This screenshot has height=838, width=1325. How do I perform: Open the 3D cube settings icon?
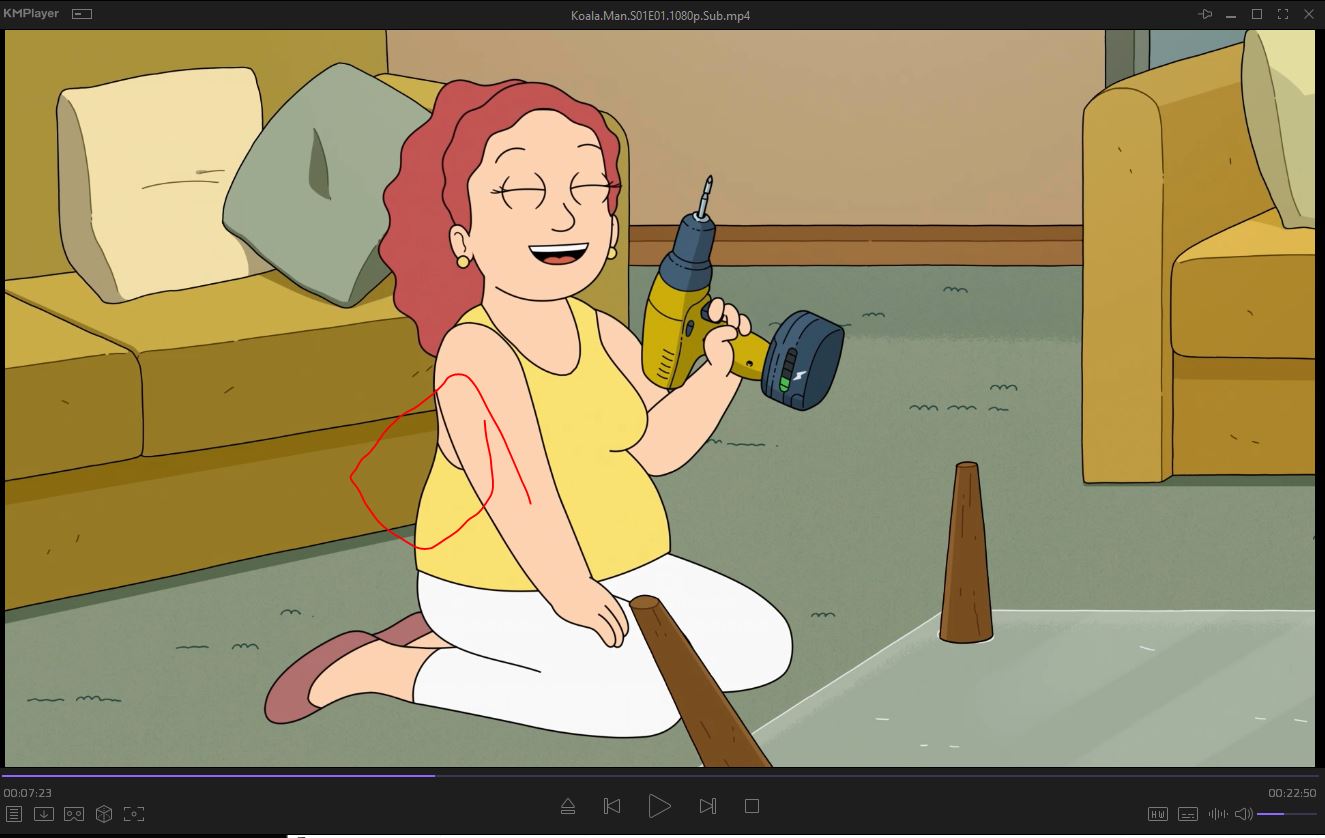pyautogui.click(x=104, y=814)
